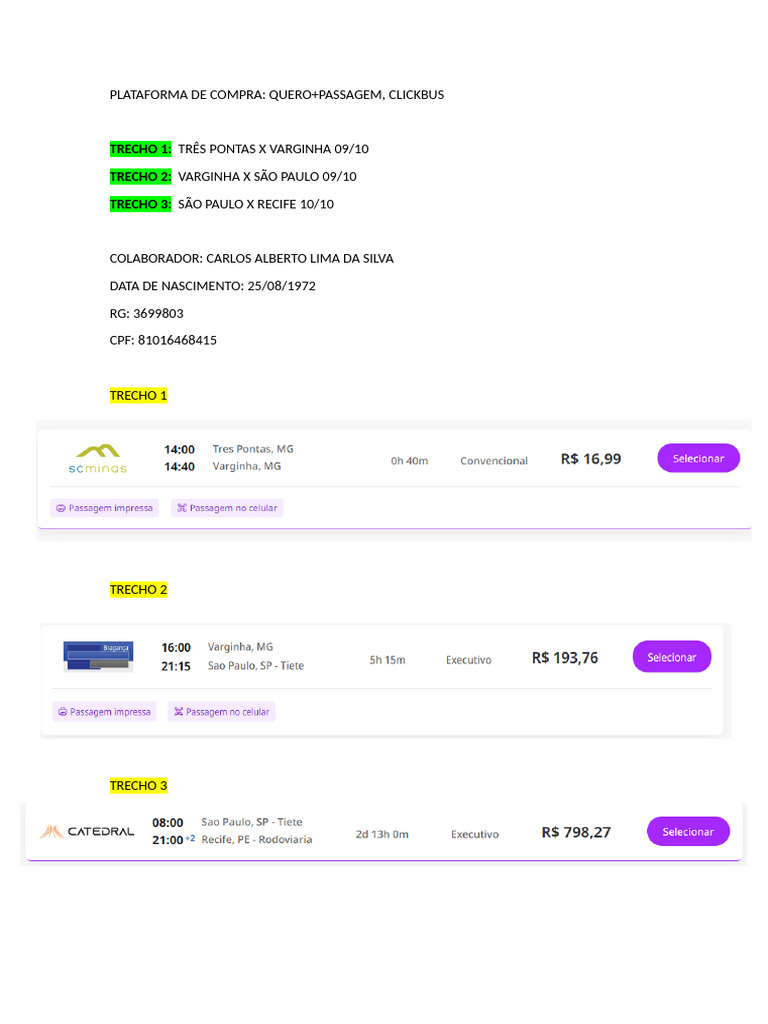This screenshot has width=768, height=1024.
Task: Click the CPF number line
Action: (x=163, y=340)
